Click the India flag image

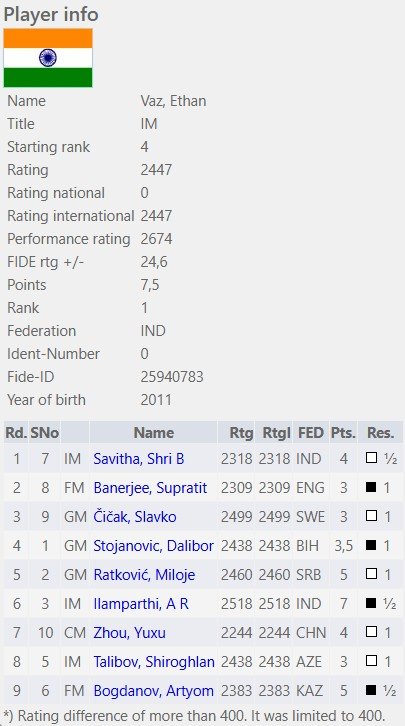[x=48, y=58]
